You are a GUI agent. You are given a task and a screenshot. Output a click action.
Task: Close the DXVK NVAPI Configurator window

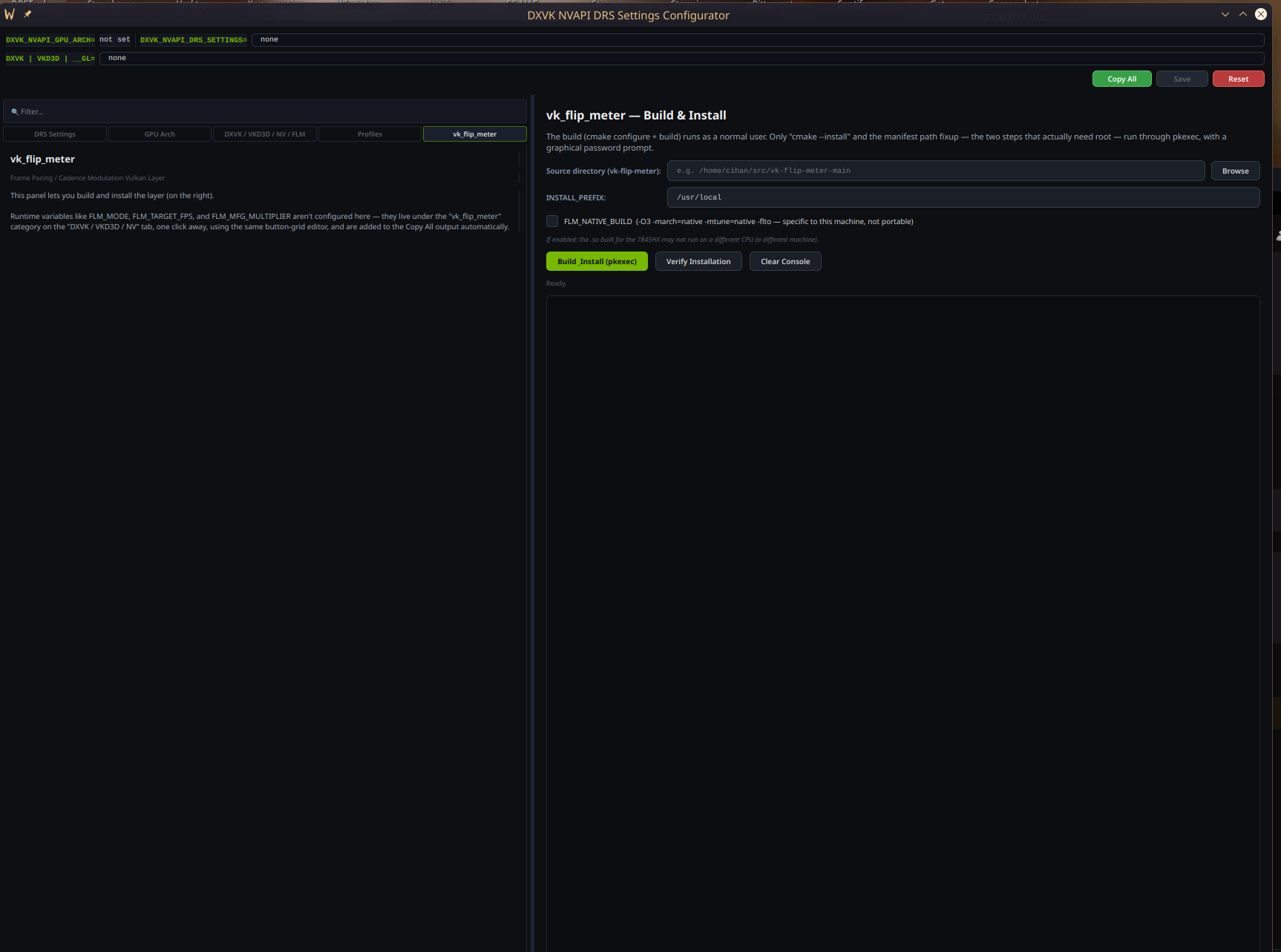click(x=1261, y=14)
